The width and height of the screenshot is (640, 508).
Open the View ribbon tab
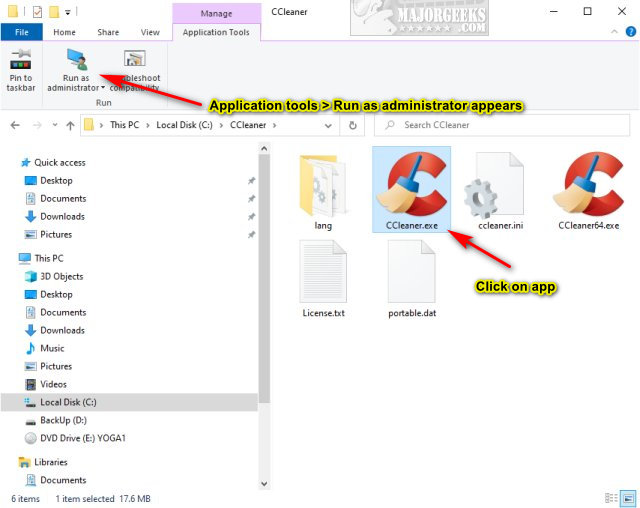(x=150, y=32)
